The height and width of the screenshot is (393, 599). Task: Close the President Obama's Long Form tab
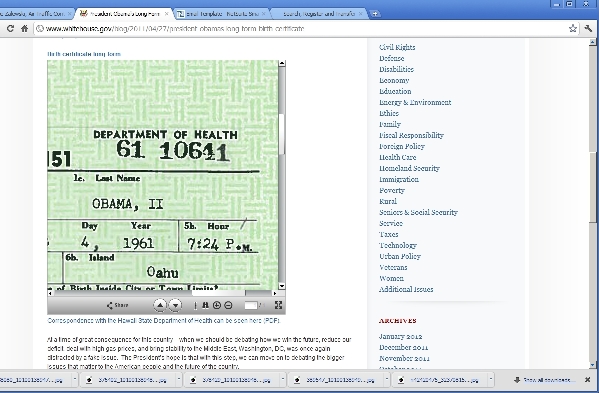point(167,14)
